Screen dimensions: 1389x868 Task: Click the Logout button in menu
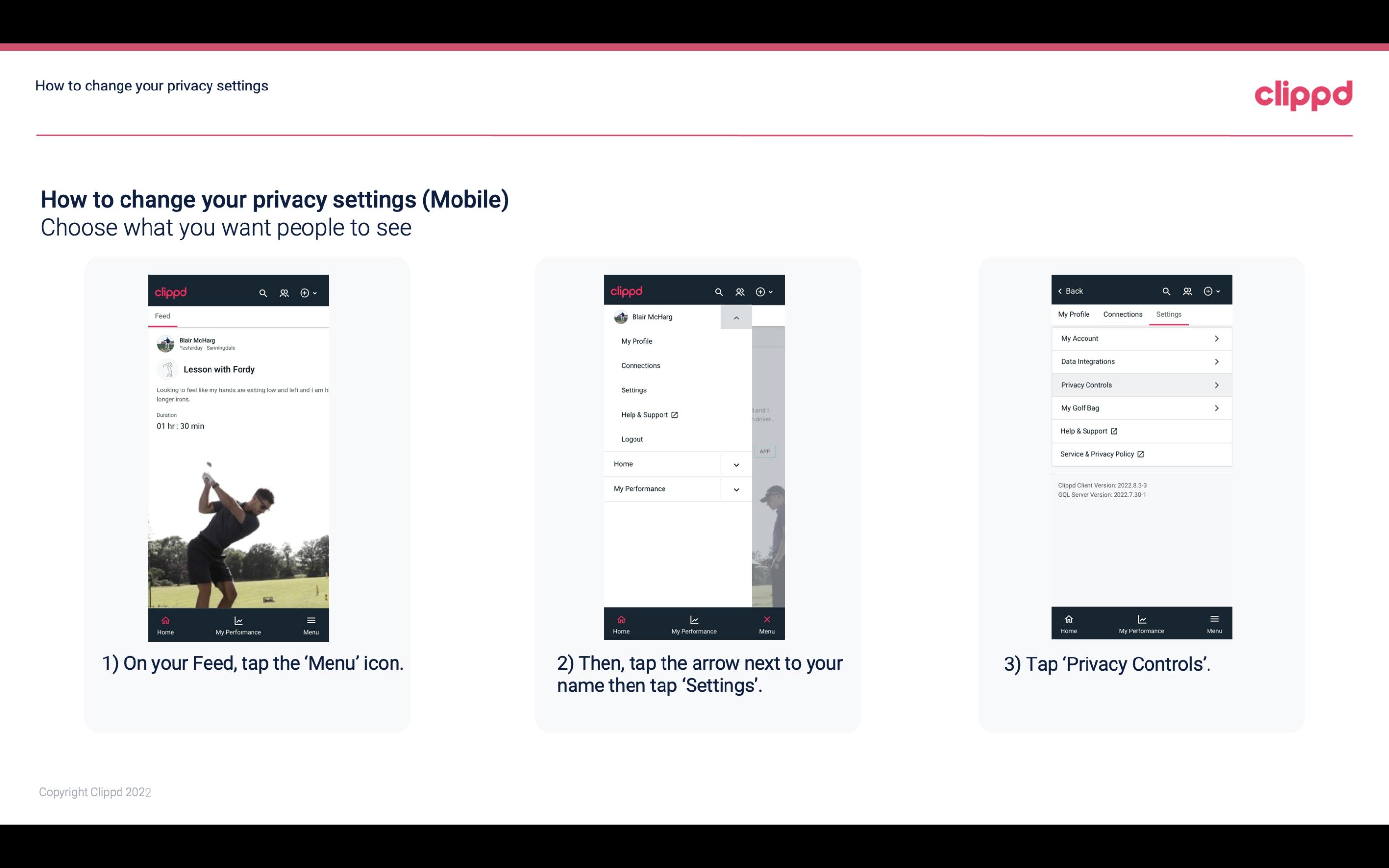coord(632,438)
